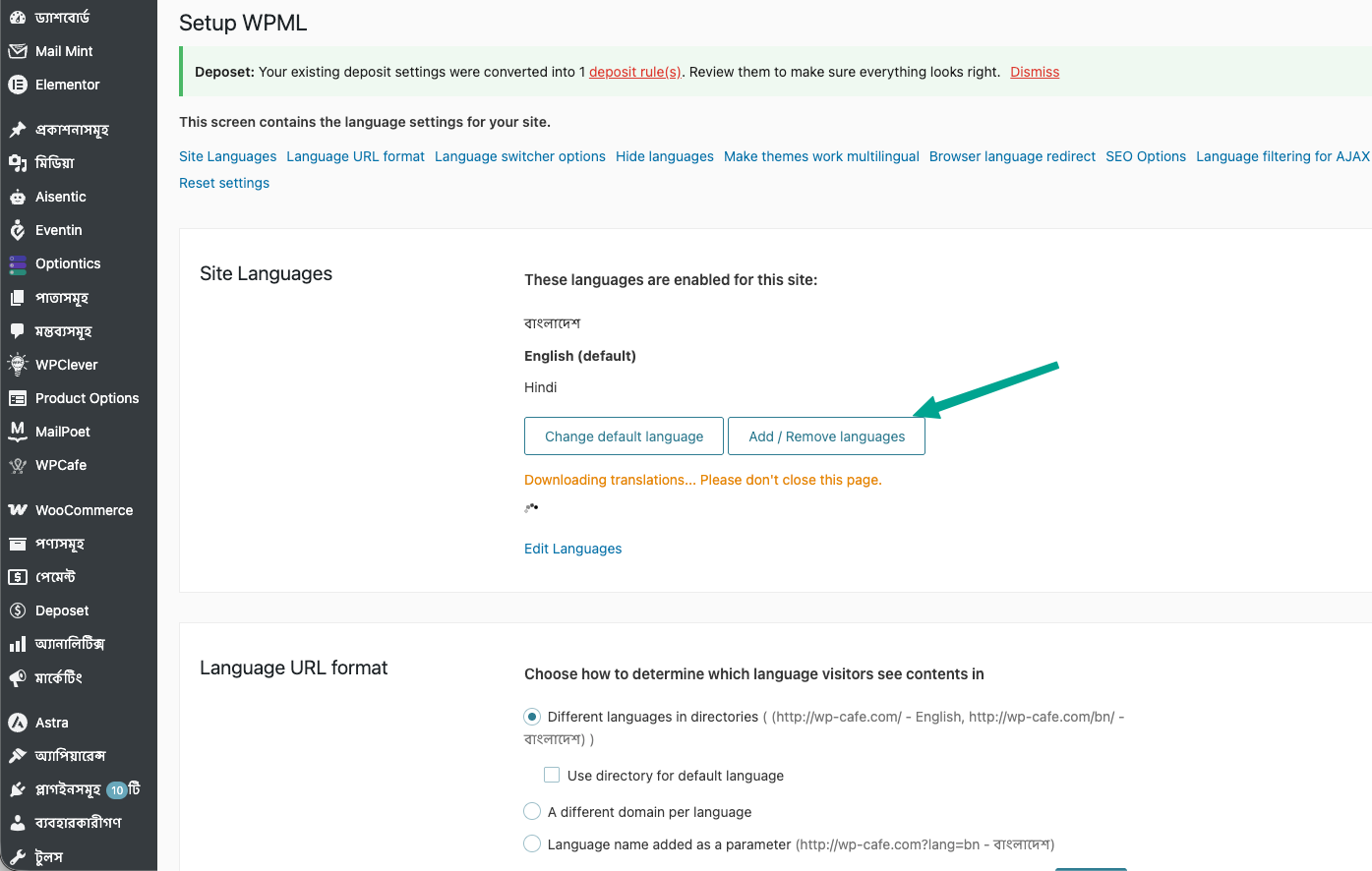Check Use directory for default language
Screen dimensions: 1372x871
pyautogui.click(x=552, y=775)
